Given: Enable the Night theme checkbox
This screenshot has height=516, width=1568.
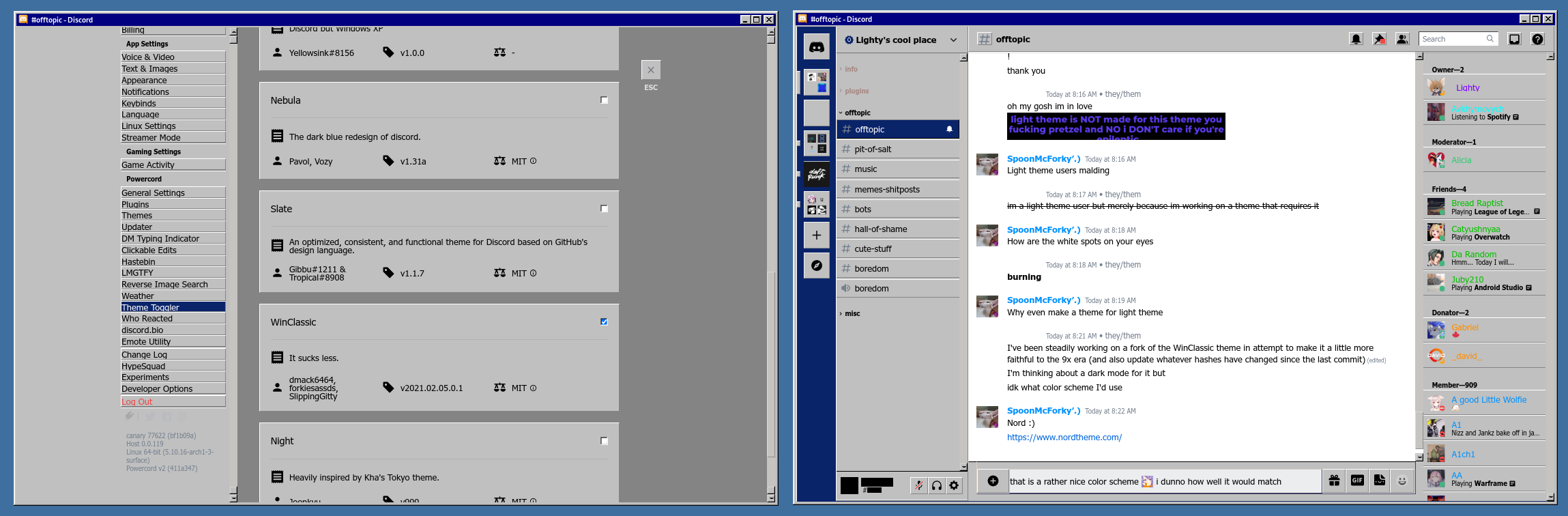Looking at the screenshot, I should point(604,441).
